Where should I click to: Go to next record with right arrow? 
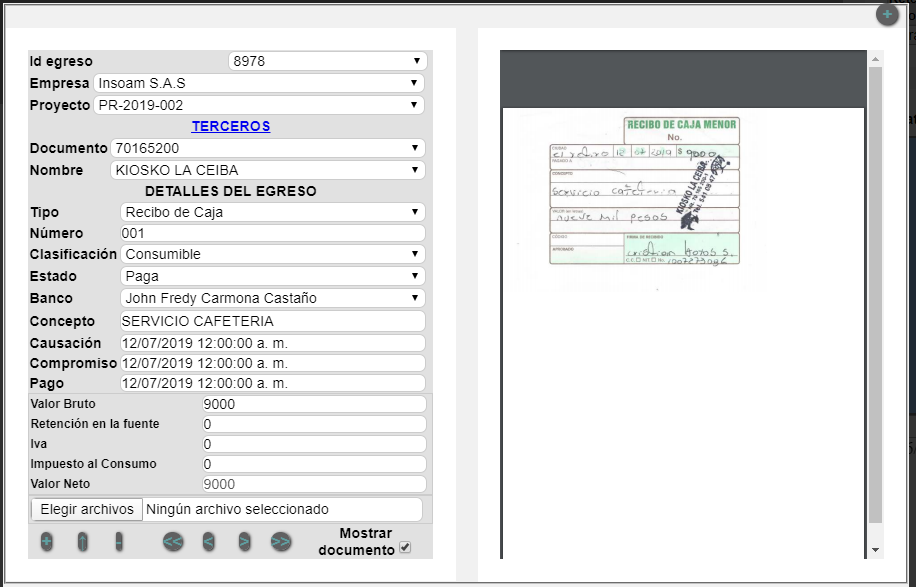coord(244,541)
